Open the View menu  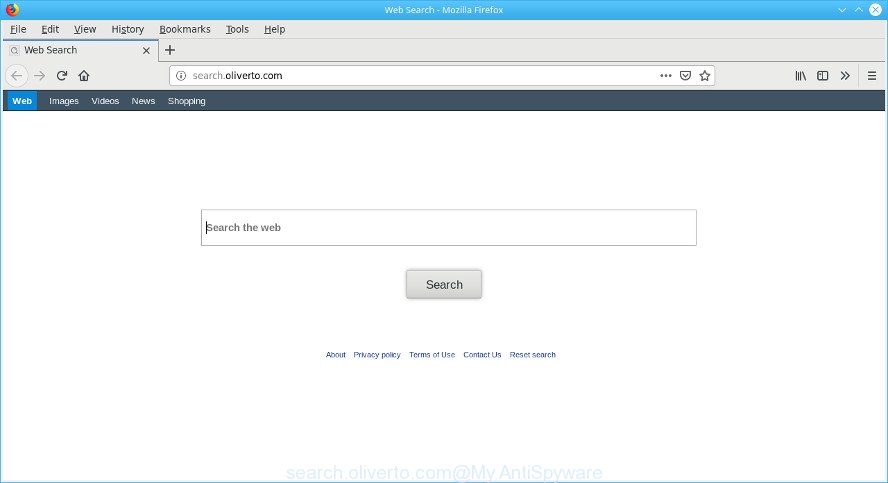pos(85,29)
